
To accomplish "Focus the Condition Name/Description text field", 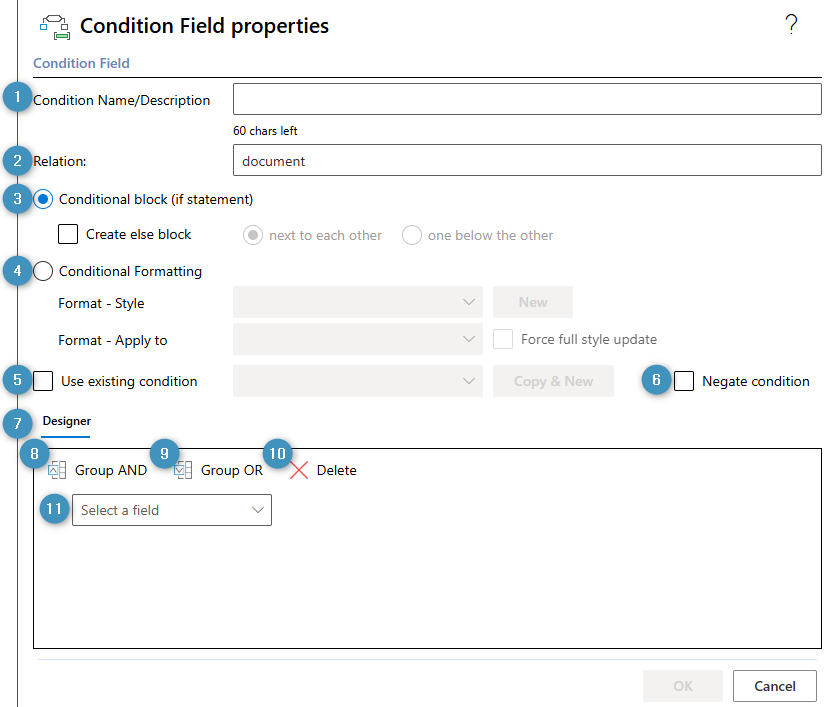I will point(527,99).
